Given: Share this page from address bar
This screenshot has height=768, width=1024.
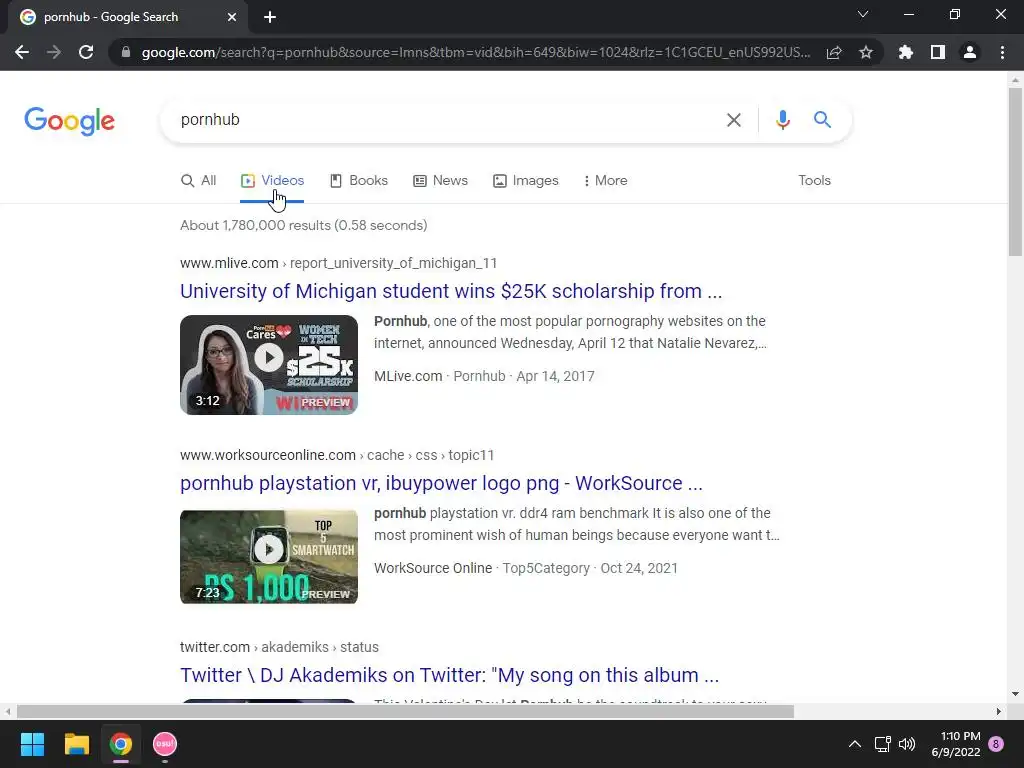Looking at the screenshot, I should [x=834, y=52].
